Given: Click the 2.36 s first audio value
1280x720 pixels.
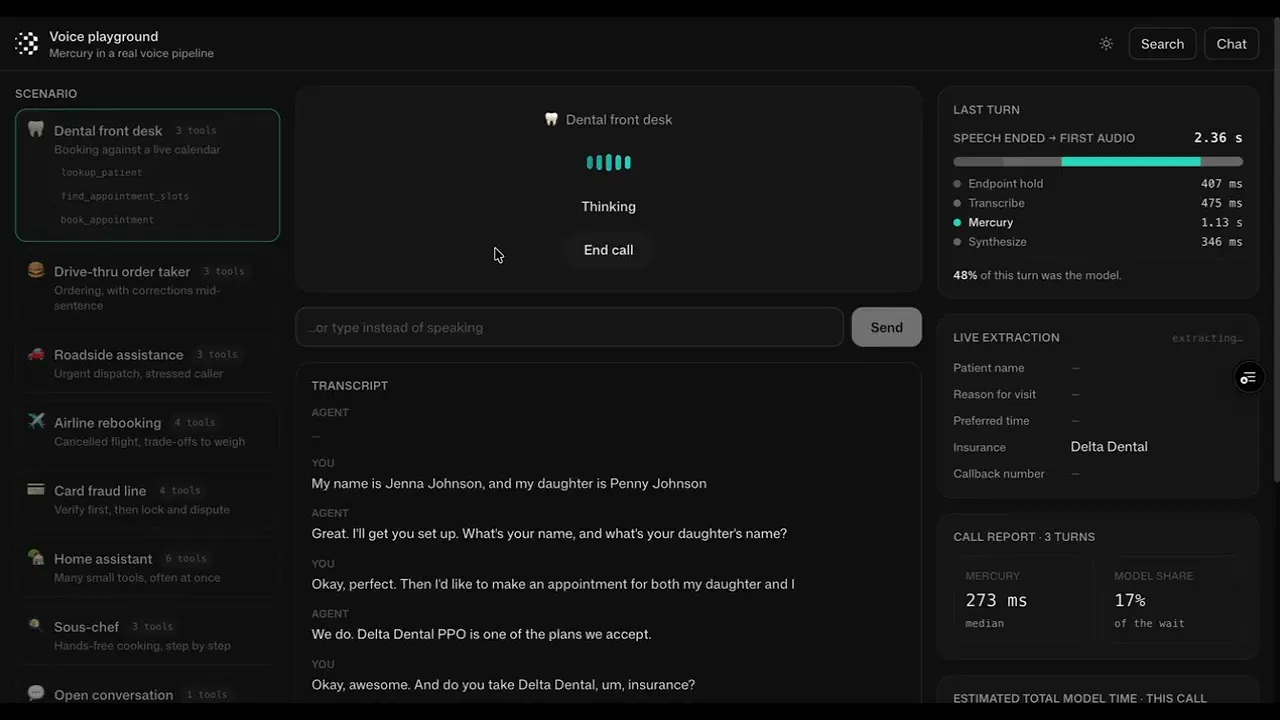Looking at the screenshot, I should pos(1218,138).
